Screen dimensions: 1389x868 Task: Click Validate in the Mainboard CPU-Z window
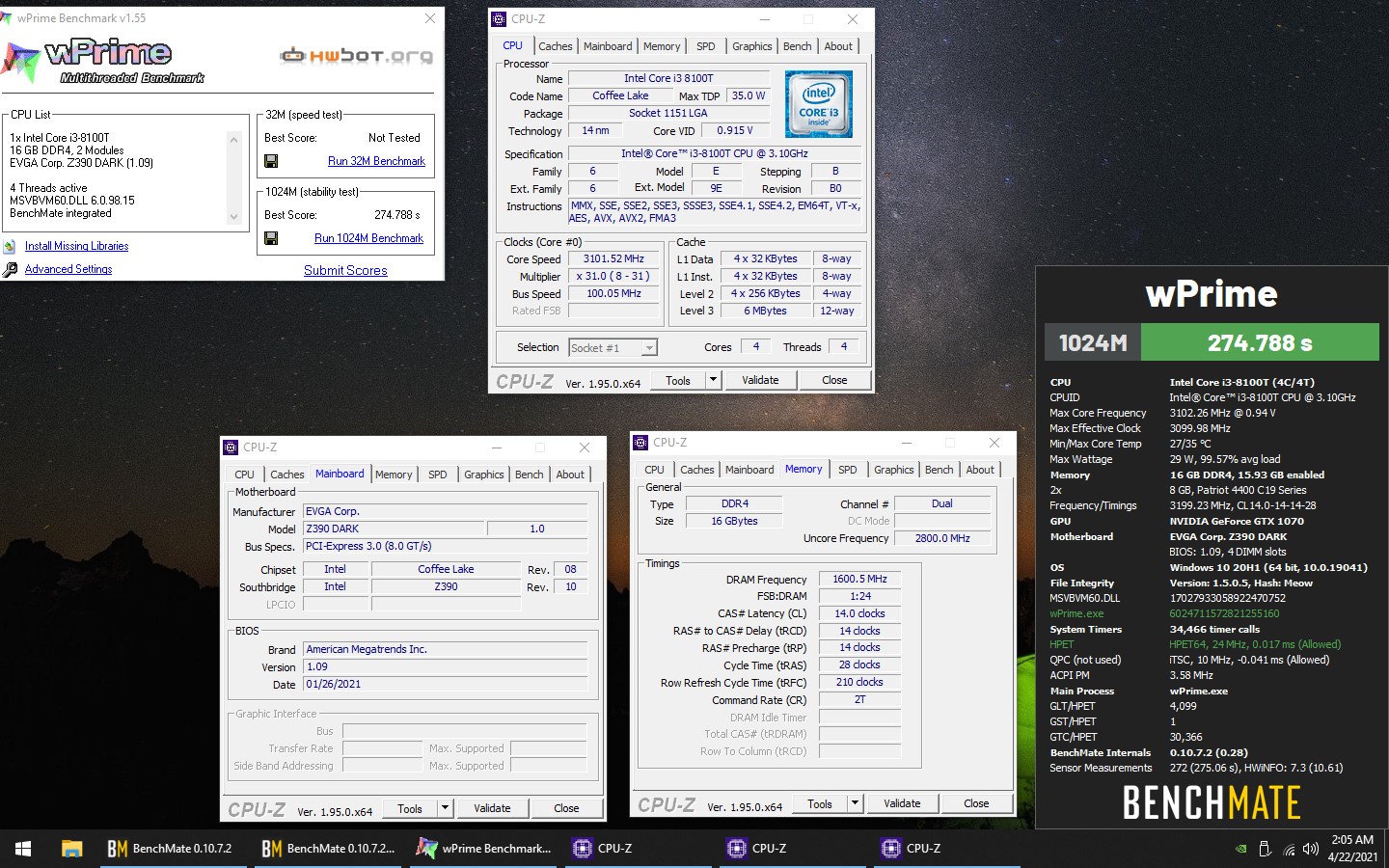492,808
